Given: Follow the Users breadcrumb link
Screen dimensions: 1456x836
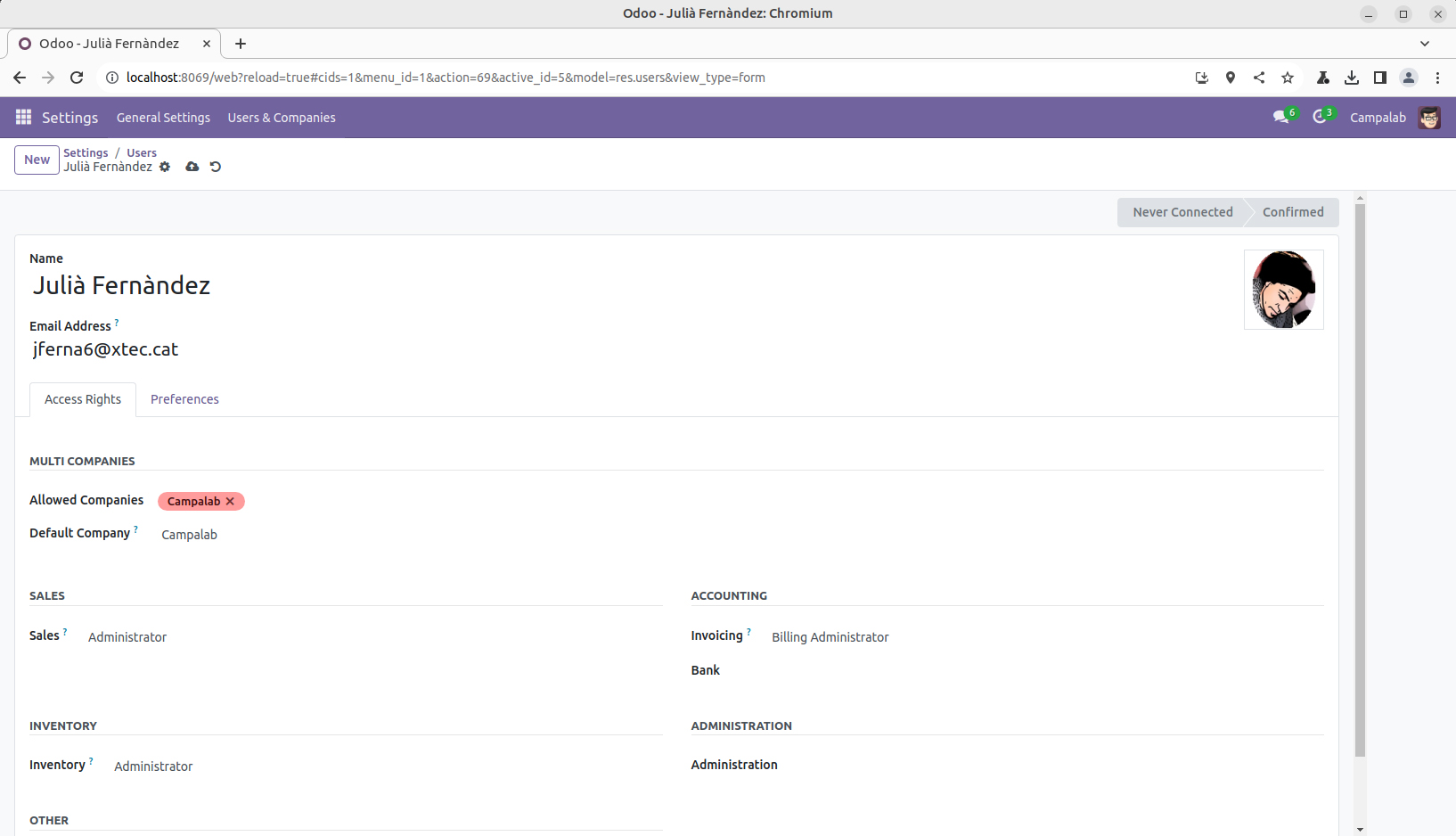Looking at the screenshot, I should pos(142,152).
